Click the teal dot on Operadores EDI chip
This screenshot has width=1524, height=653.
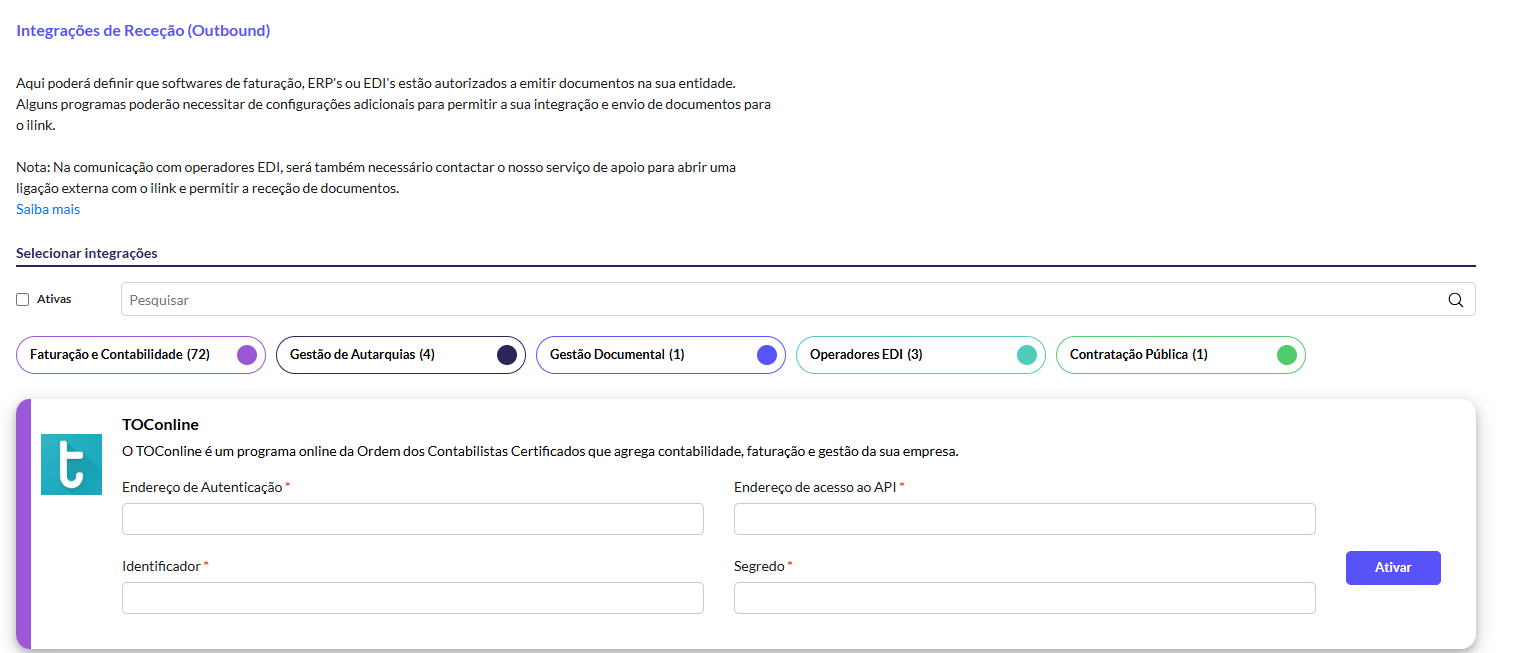pyautogui.click(x=1026, y=354)
